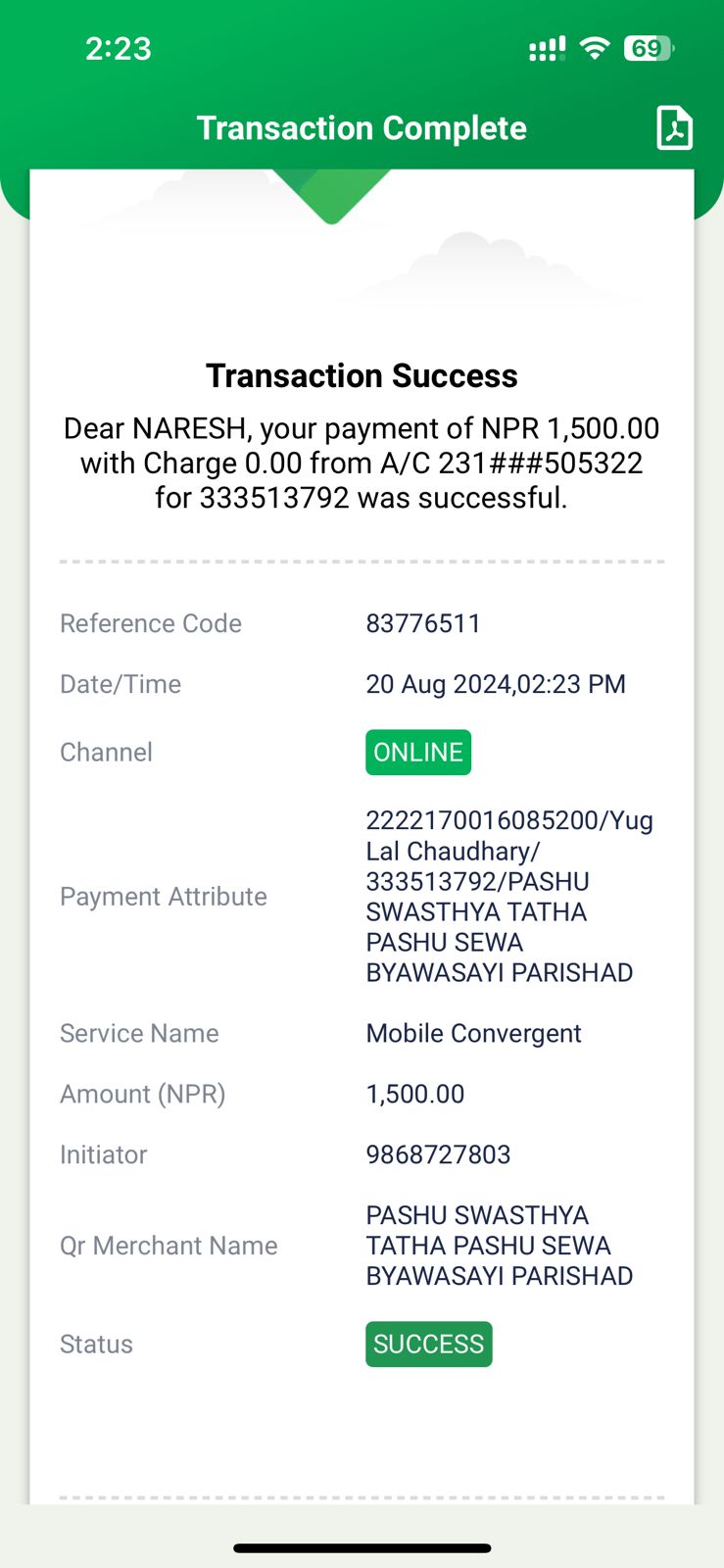Tap the 2:23 clock in status bar
Viewport: 724px width, 1568px height.
[118, 49]
